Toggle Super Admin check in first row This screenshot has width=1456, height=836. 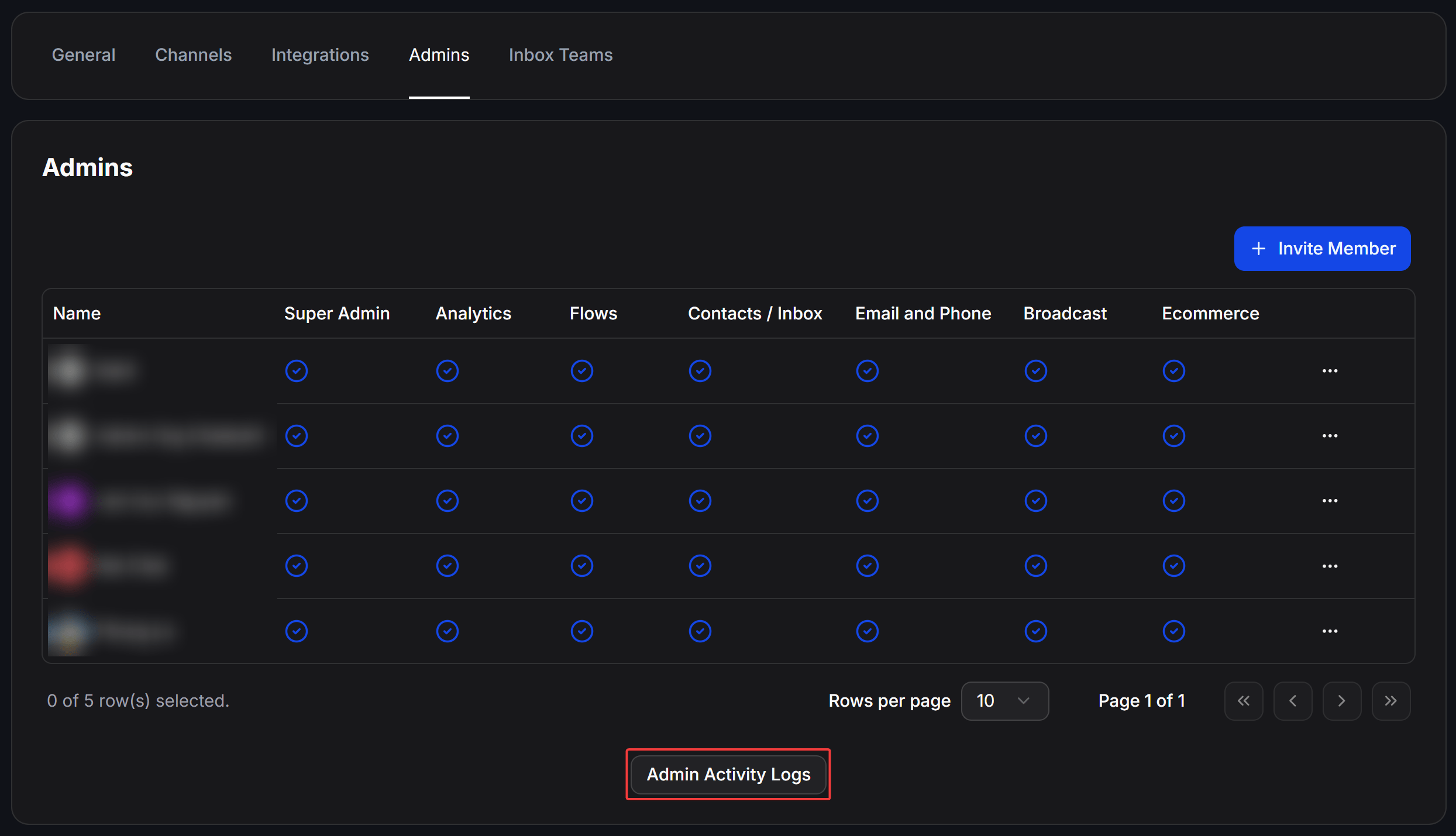click(297, 371)
